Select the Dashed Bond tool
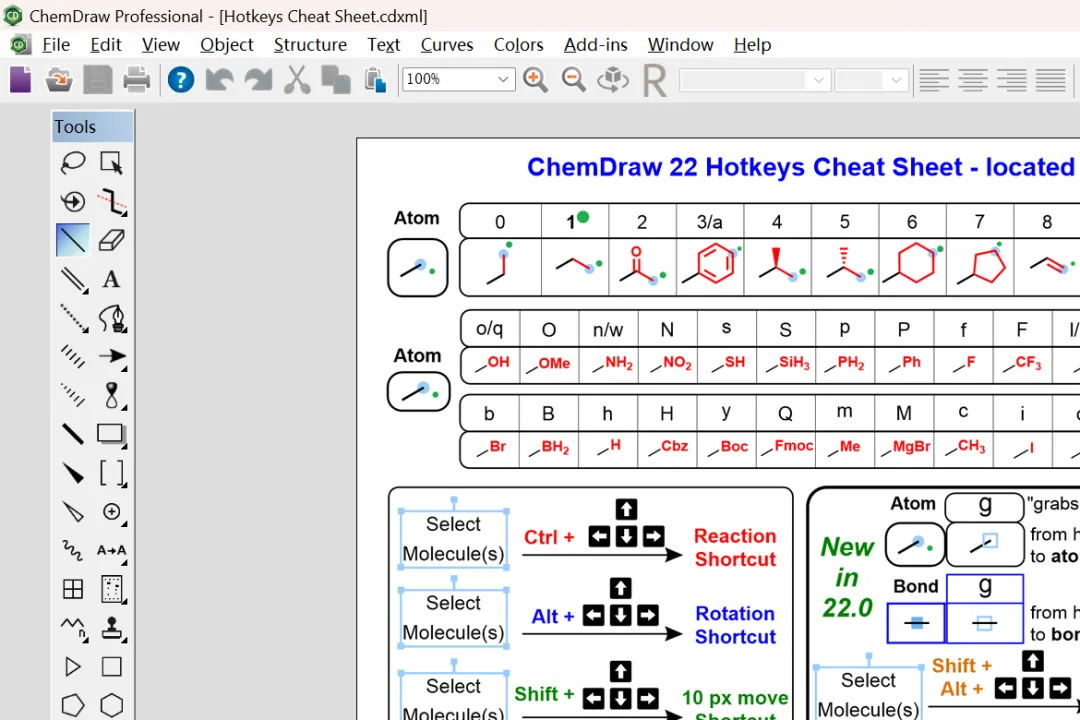 click(73, 318)
